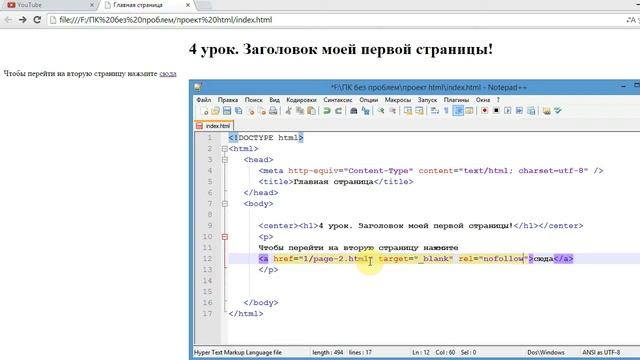Toggle synchronized horizontal scrolling icon
The width and height of the screenshot is (640, 360).
point(419,111)
